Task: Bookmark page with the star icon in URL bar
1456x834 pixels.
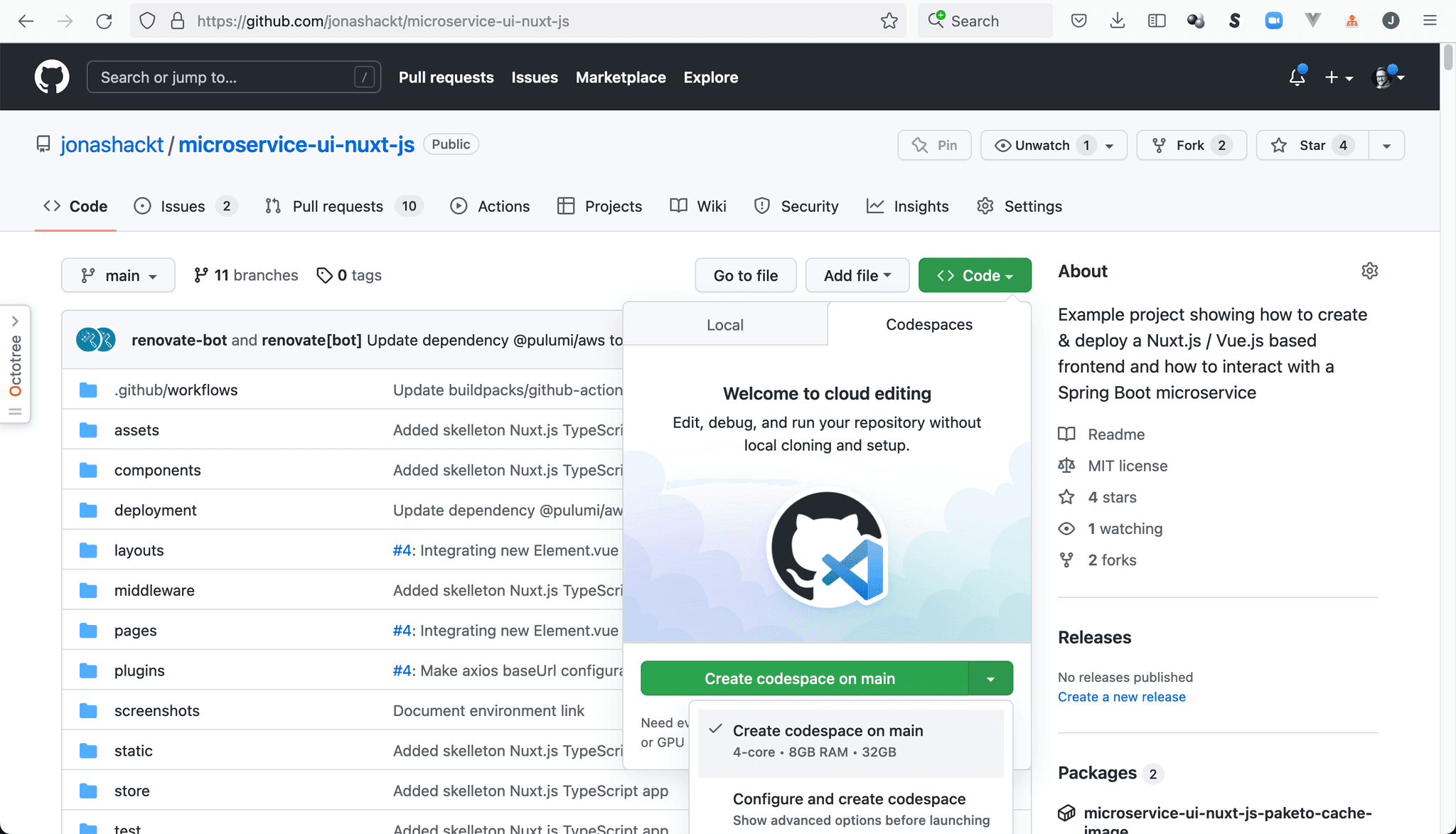Action: coord(889,21)
